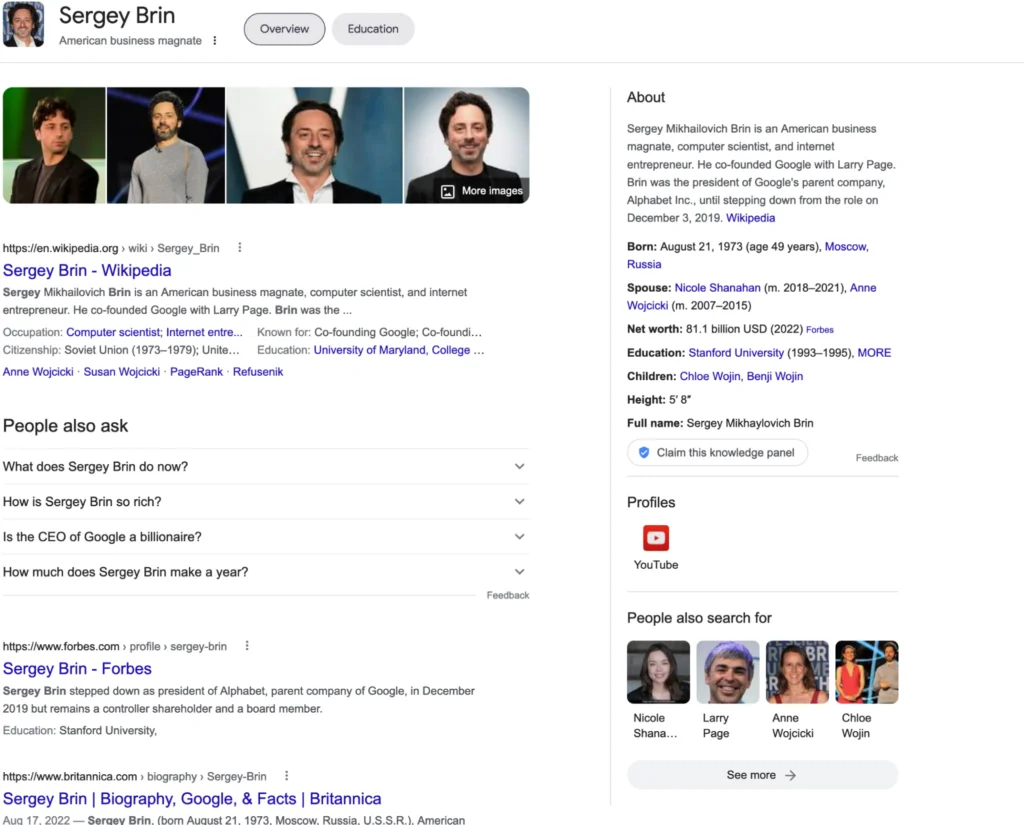Open the Susan Wojcicki sitelink
This screenshot has height=825, width=1024.
[x=121, y=372]
